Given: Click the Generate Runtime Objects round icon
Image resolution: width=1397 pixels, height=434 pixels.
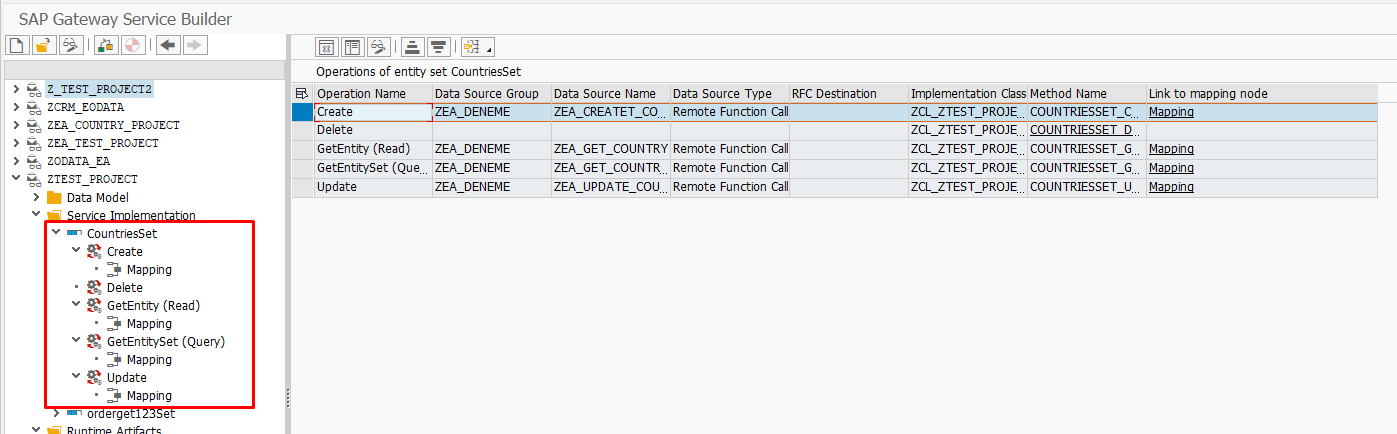Looking at the screenshot, I should [x=132, y=45].
